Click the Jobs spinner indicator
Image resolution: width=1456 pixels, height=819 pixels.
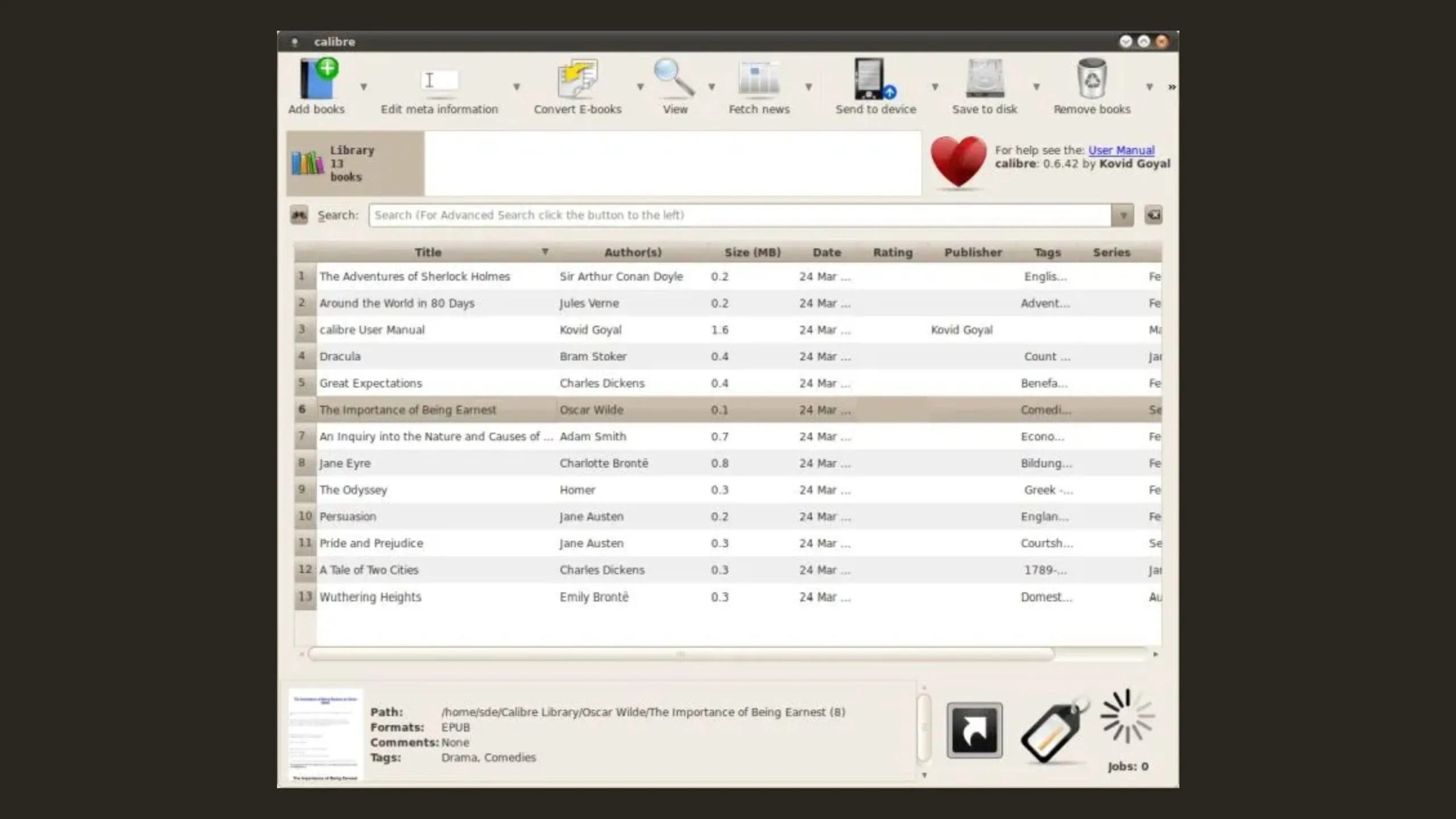point(1127,717)
